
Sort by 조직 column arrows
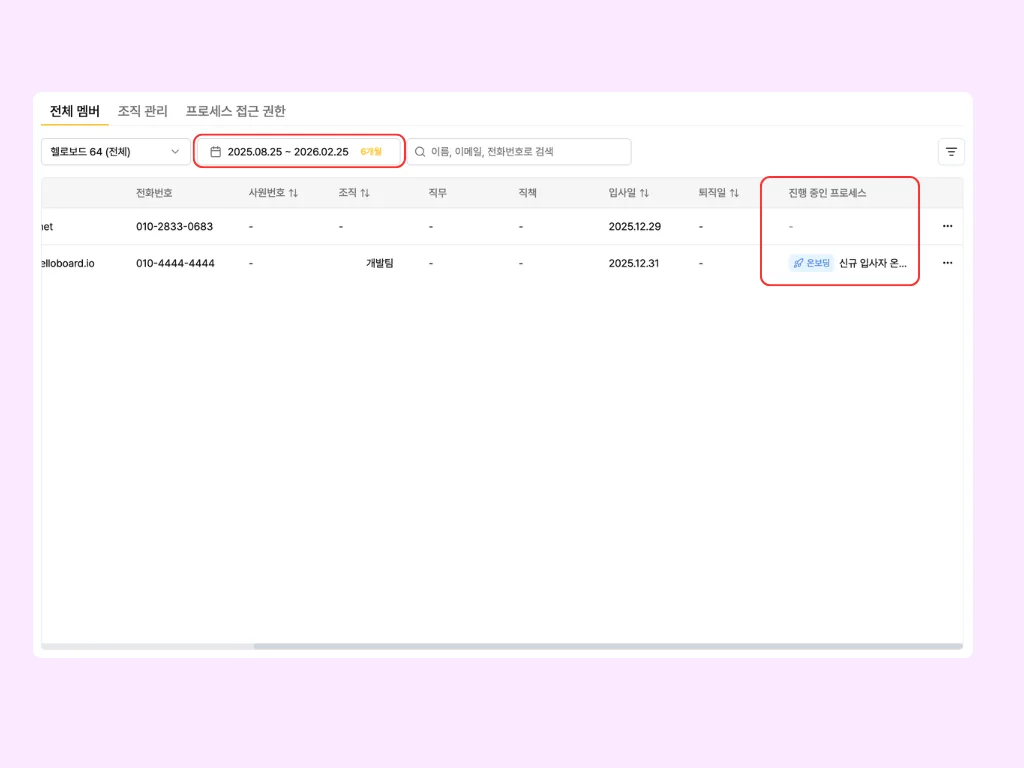click(365, 193)
